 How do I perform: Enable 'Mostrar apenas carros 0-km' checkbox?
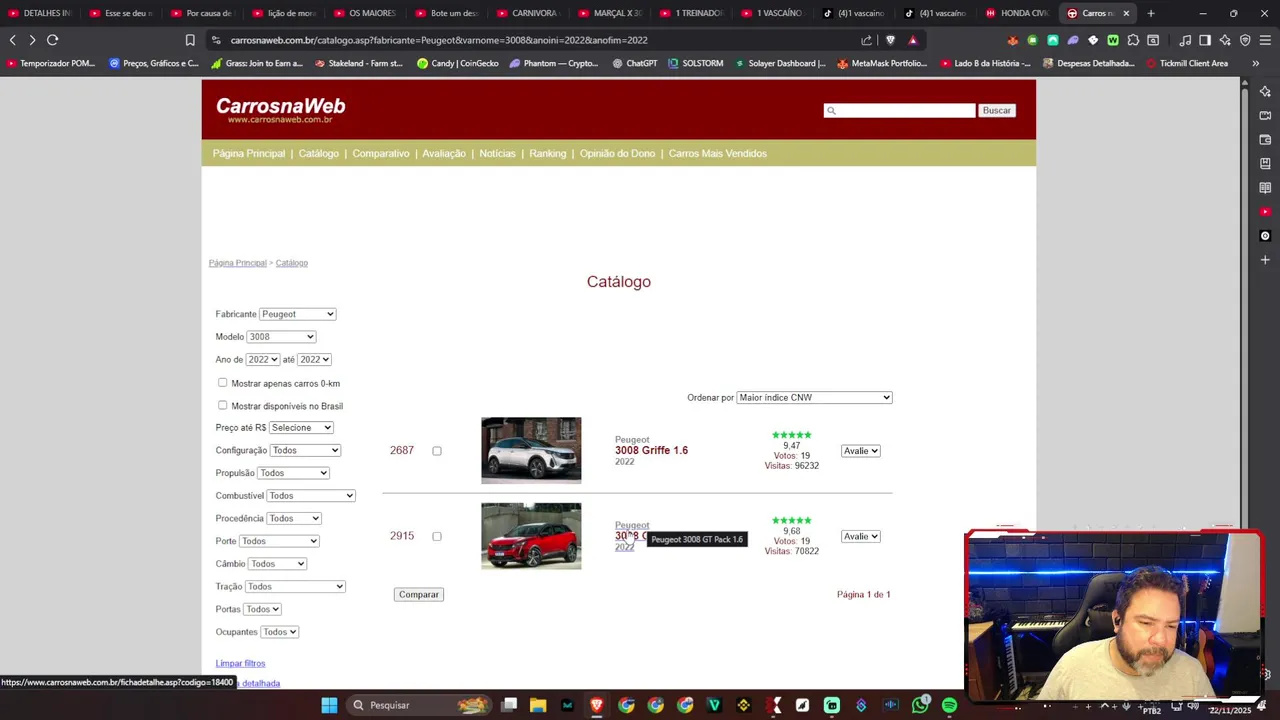[x=222, y=383]
